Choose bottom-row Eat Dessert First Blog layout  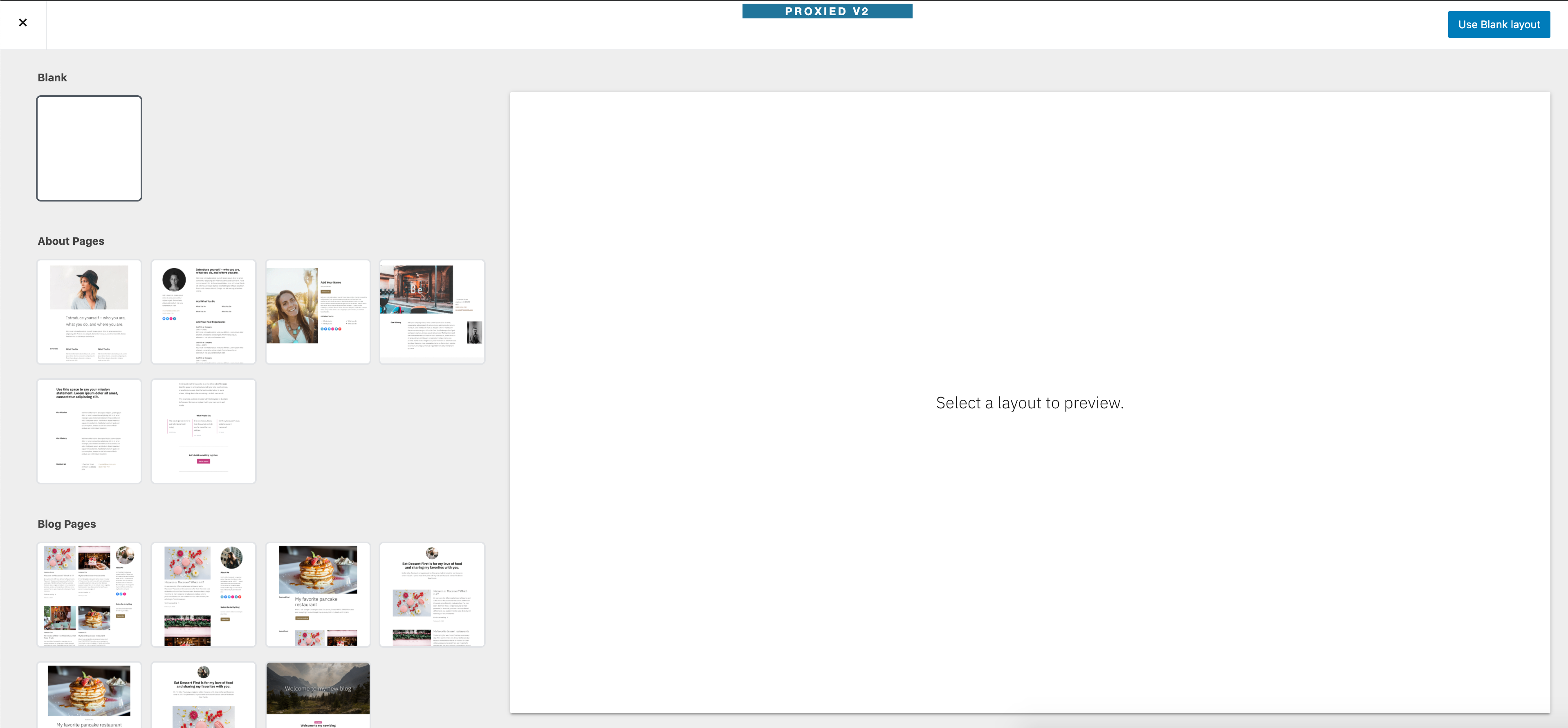pos(203,695)
